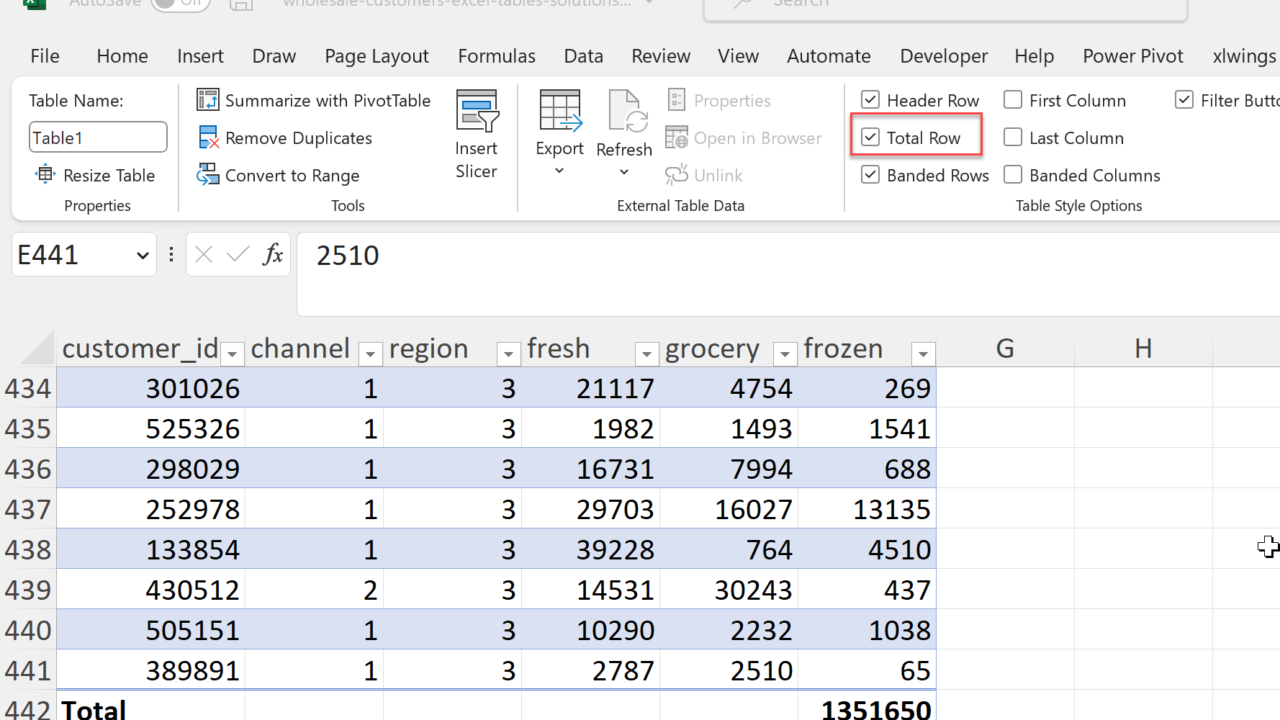
Task: Expand the Name Box dropdown arrow
Action: (142, 256)
